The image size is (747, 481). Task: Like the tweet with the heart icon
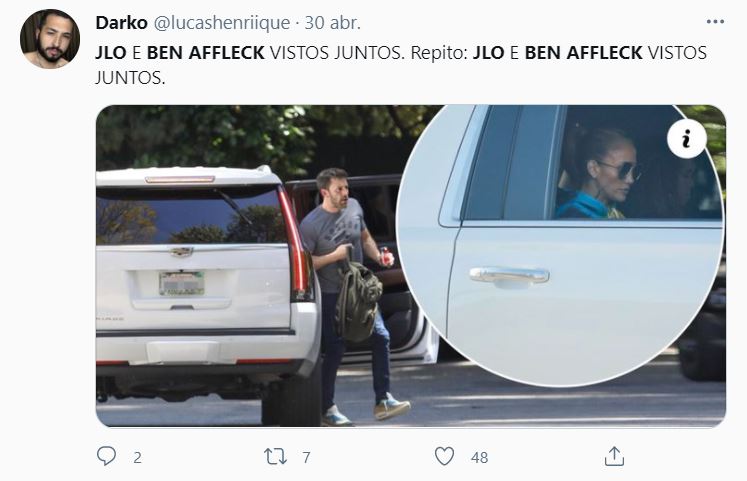coord(444,456)
